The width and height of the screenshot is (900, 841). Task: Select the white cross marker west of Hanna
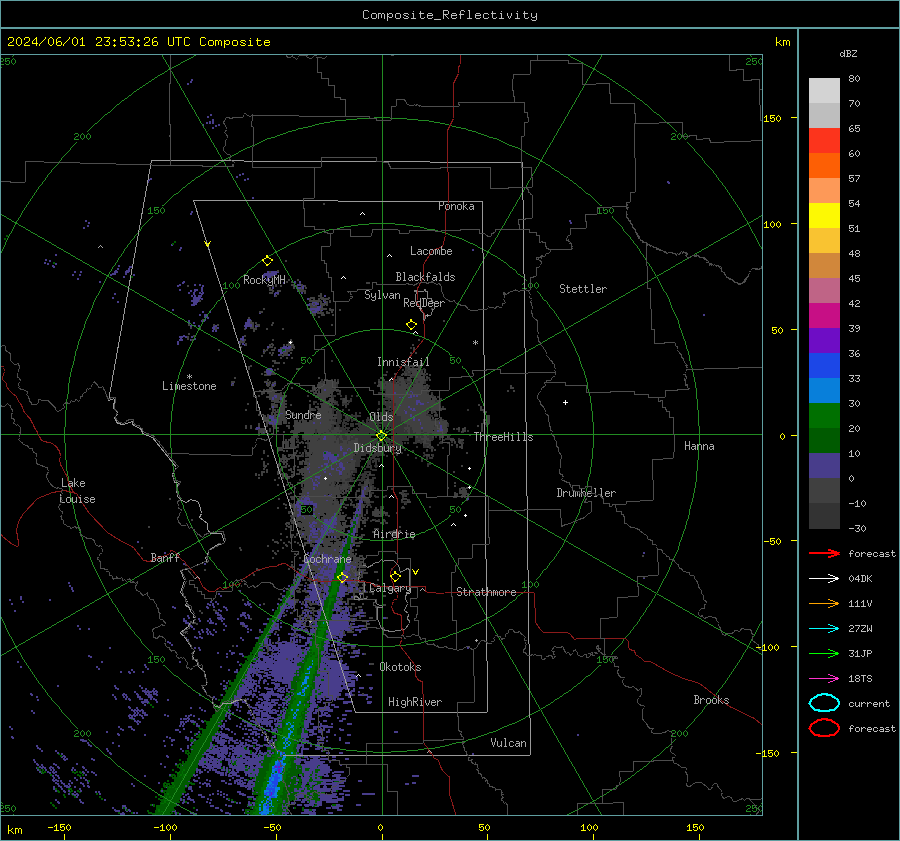pos(565,402)
